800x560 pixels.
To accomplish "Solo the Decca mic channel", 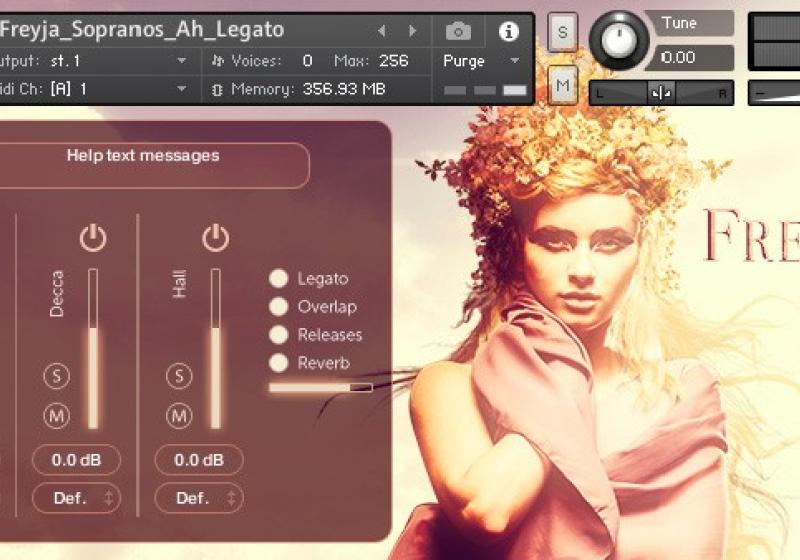I will pos(56,376).
